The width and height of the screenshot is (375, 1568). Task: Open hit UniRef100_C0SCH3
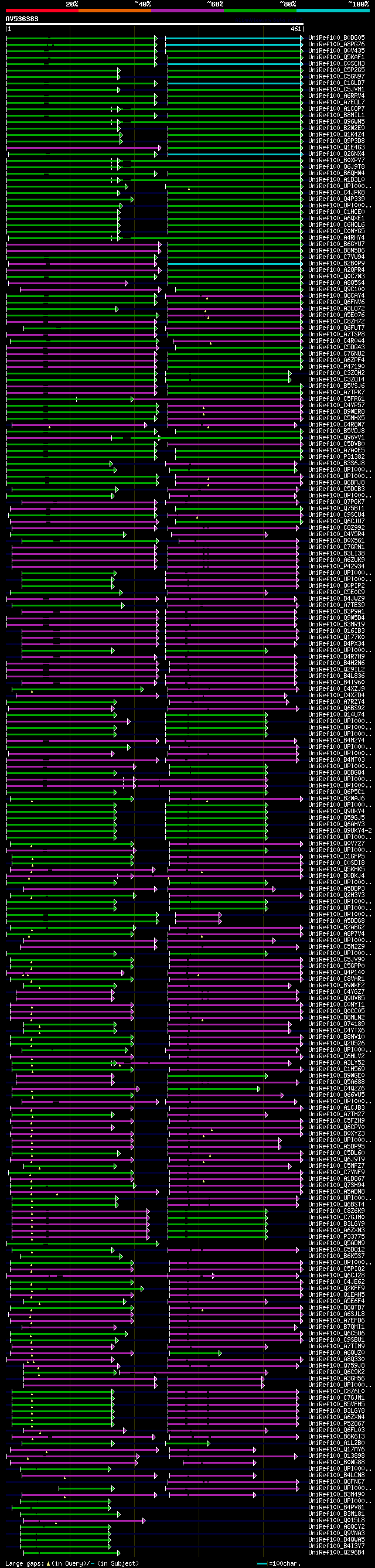click(x=337, y=63)
